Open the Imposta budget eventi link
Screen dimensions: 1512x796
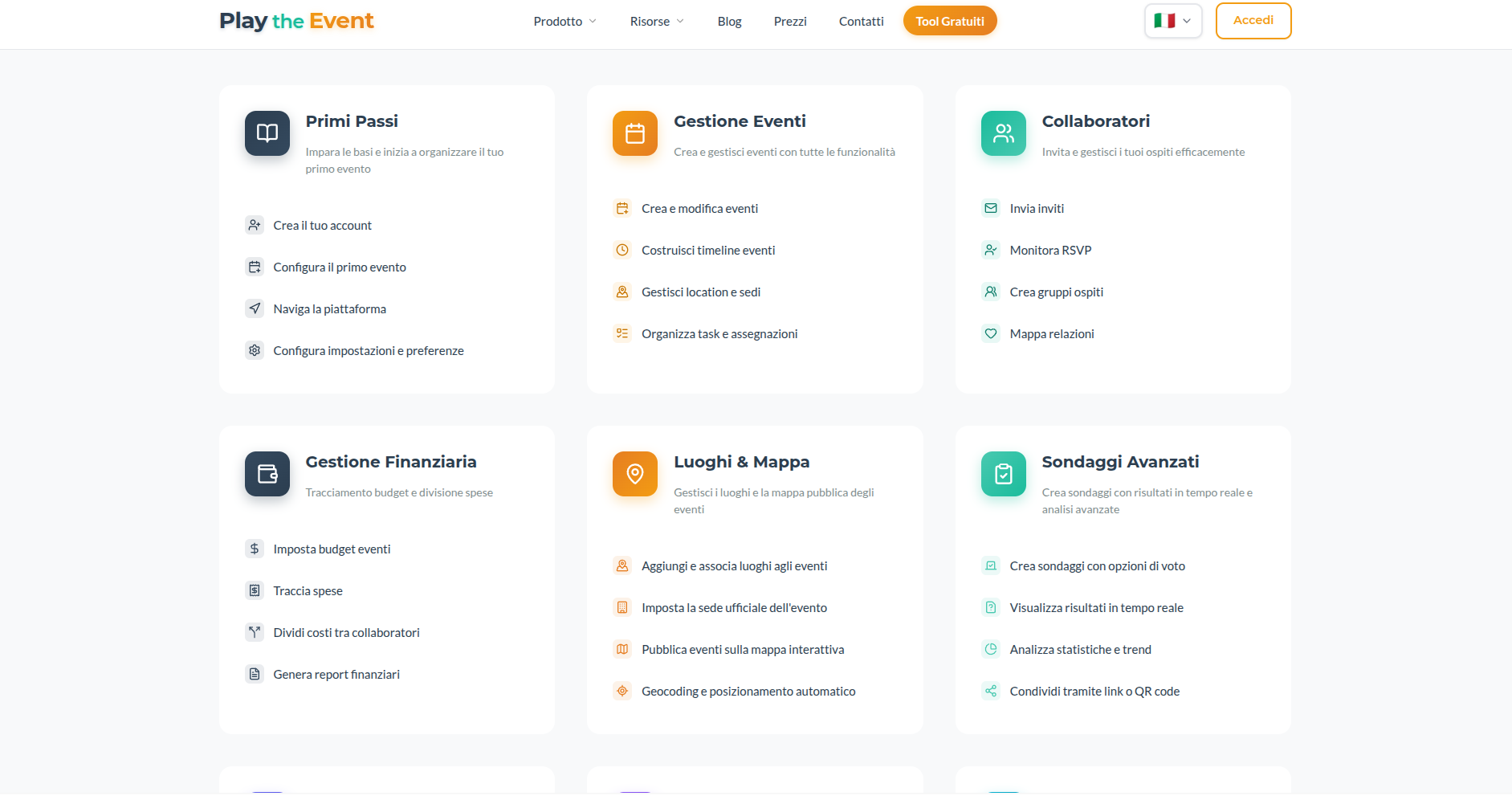[332, 549]
